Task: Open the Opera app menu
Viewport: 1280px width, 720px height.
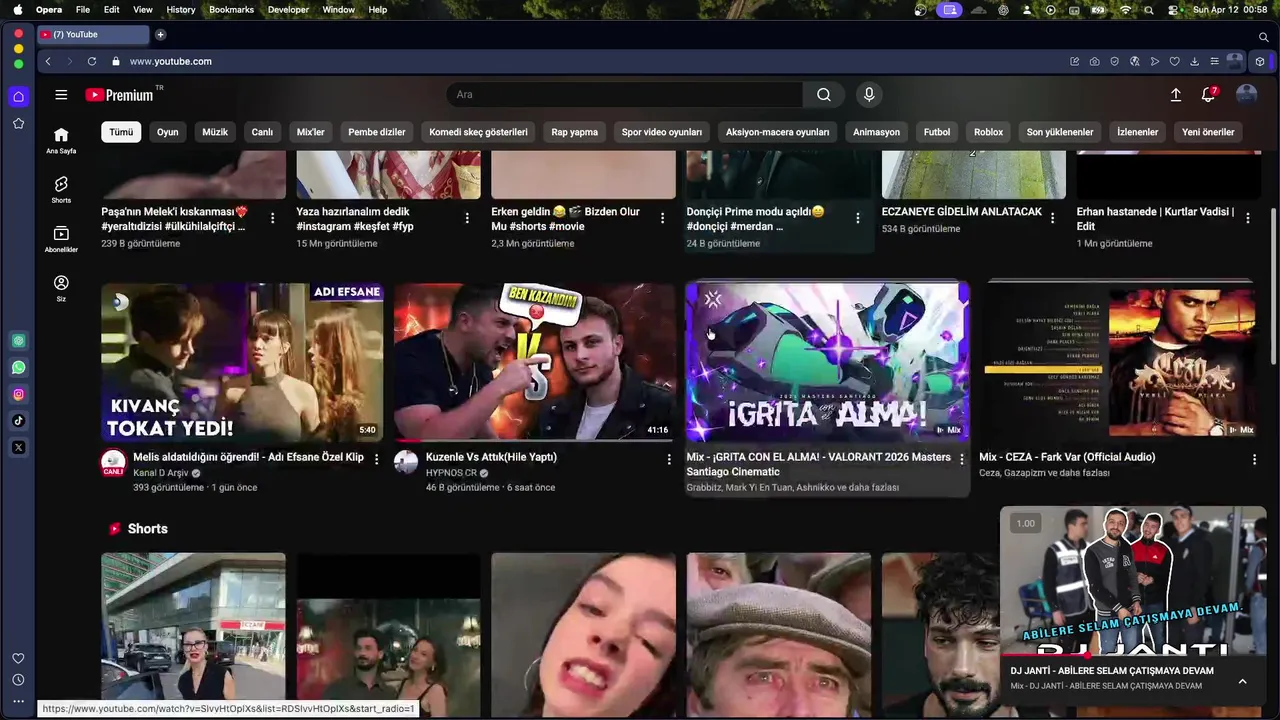Action: 49,10
